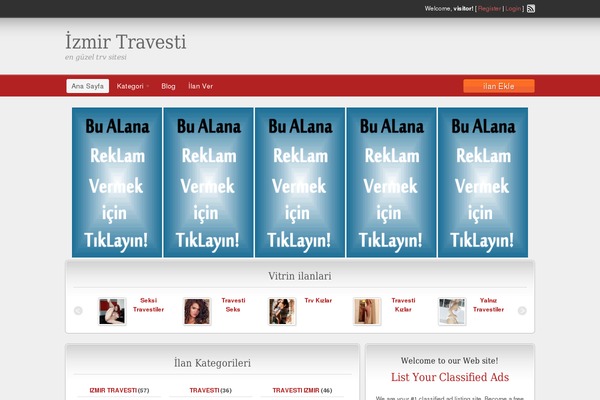Click the İlan Kategorileri heading
The height and width of the screenshot is (400, 600).
pyautogui.click(x=212, y=362)
